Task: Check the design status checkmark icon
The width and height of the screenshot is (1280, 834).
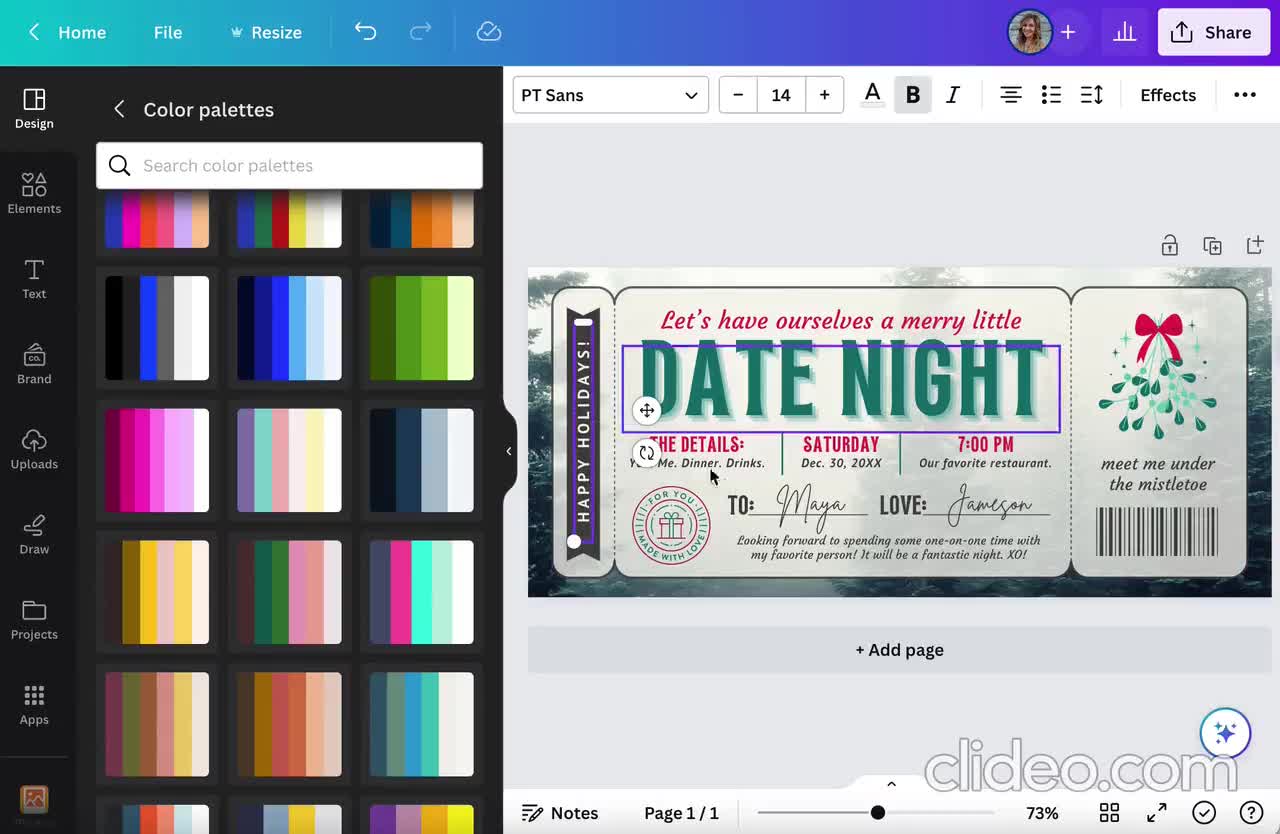Action: tap(1203, 813)
